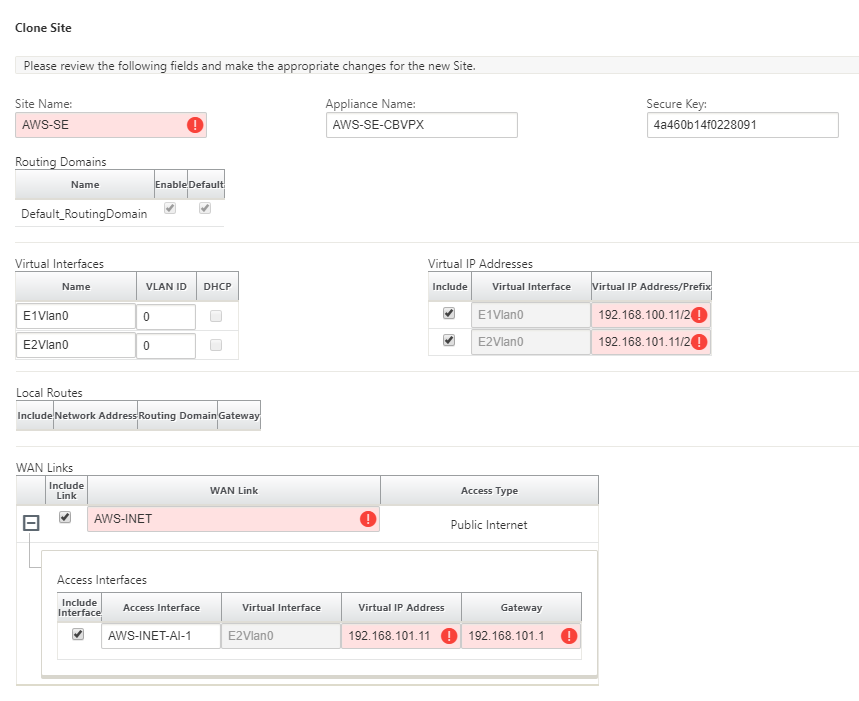The image size is (859, 701).
Task: Uncheck Include Interface for AWS-INET-AI-1
Action: [78, 634]
